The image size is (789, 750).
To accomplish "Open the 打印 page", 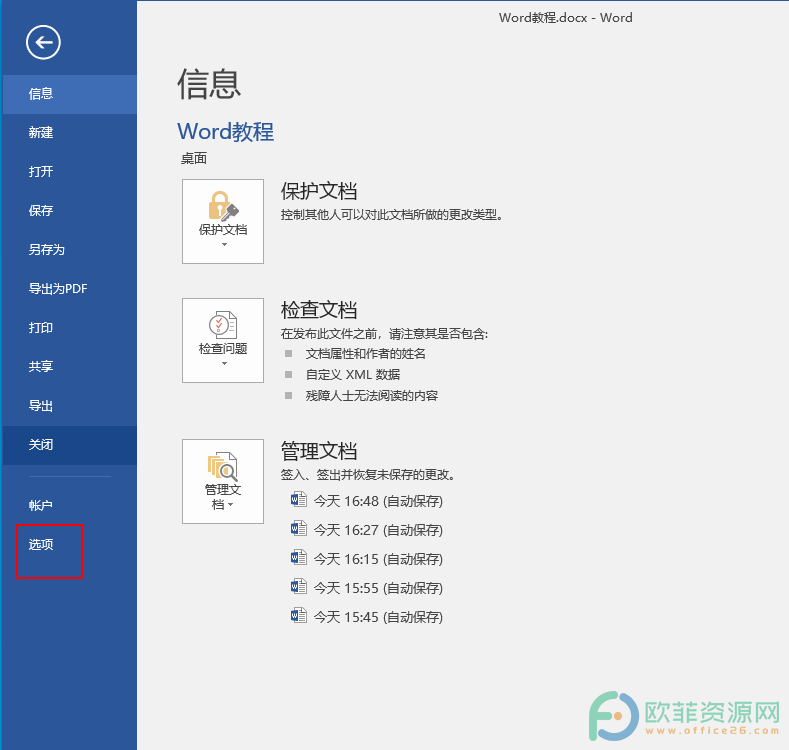I will click(x=69, y=328).
